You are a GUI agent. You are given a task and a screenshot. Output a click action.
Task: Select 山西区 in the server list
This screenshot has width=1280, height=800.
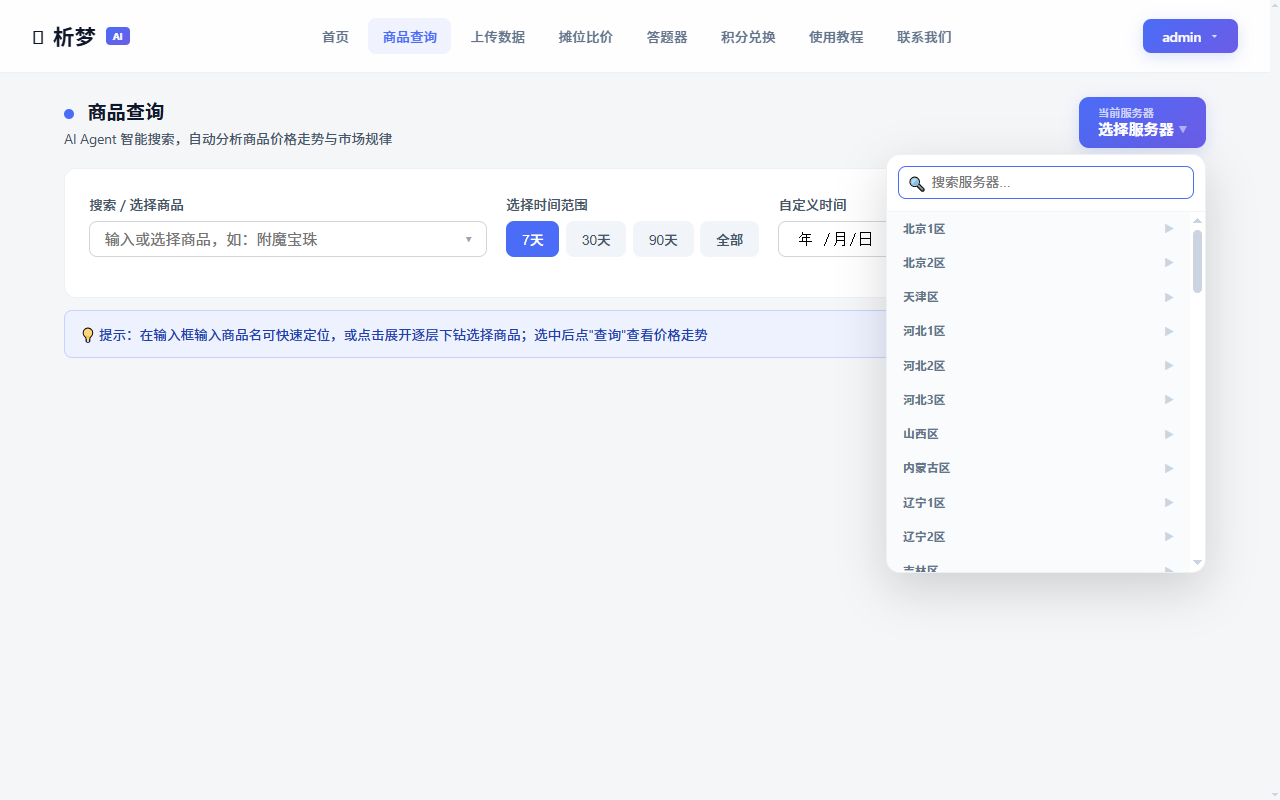click(x=1038, y=434)
